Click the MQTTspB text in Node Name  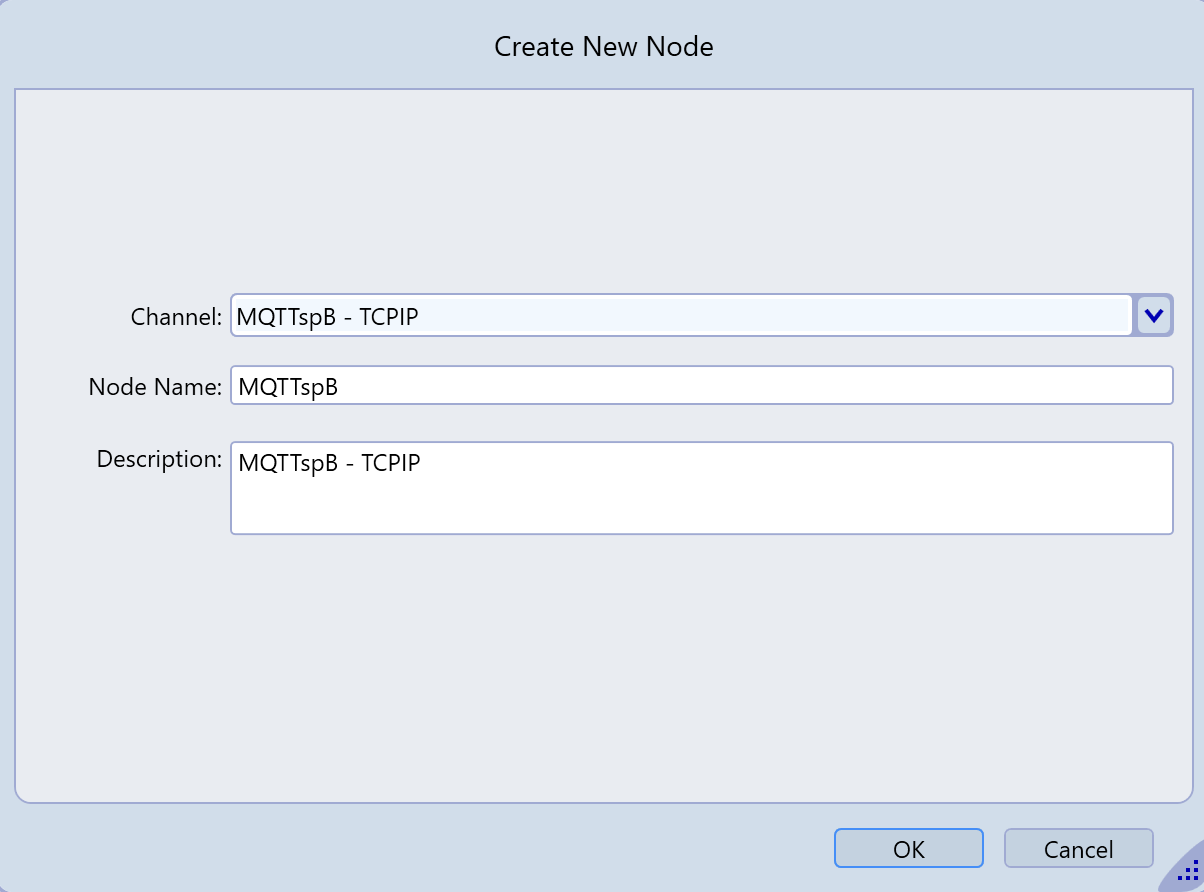point(288,387)
